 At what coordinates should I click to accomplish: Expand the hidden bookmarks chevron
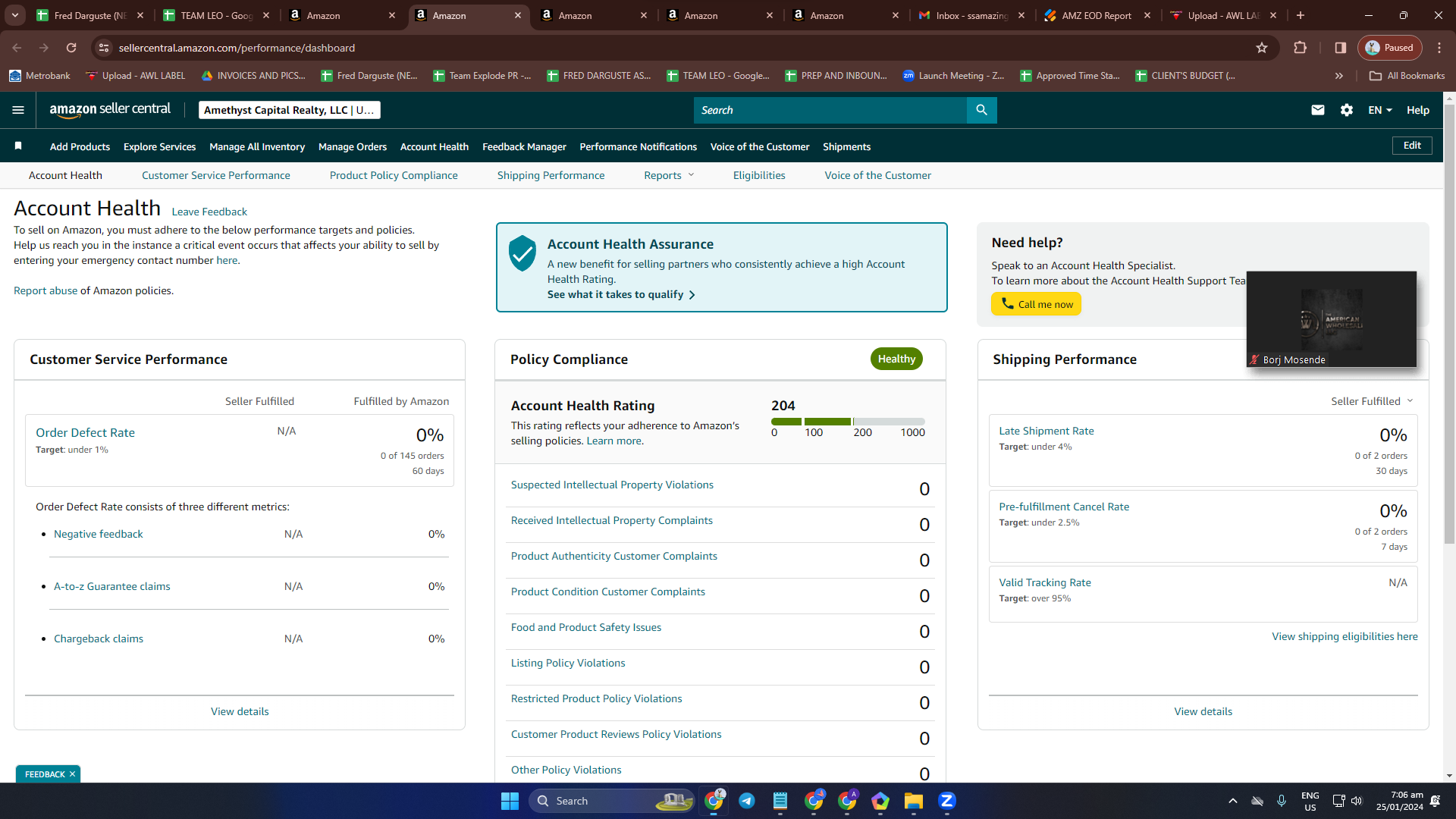[1339, 76]
